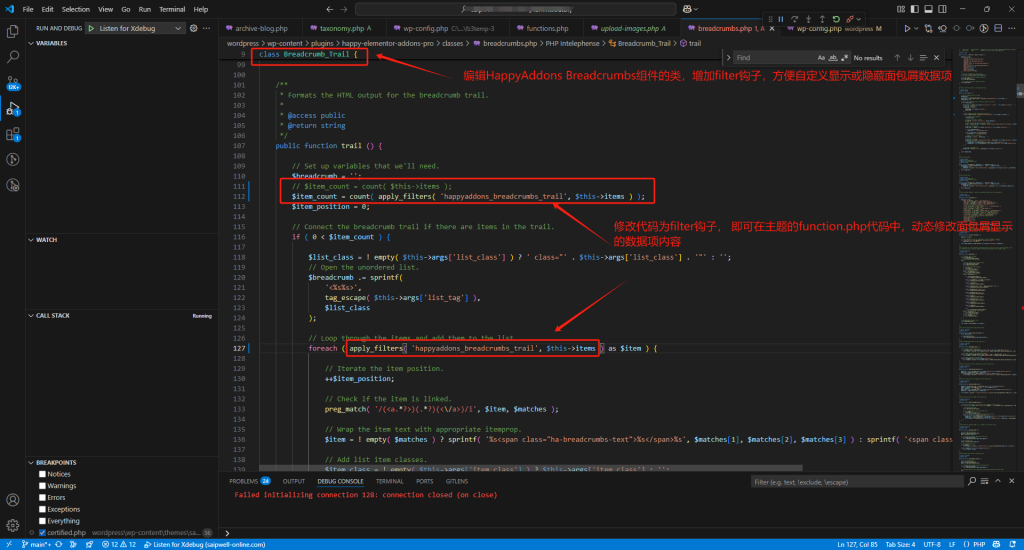
Task: Pause the debug session
Action: [780, 20]
